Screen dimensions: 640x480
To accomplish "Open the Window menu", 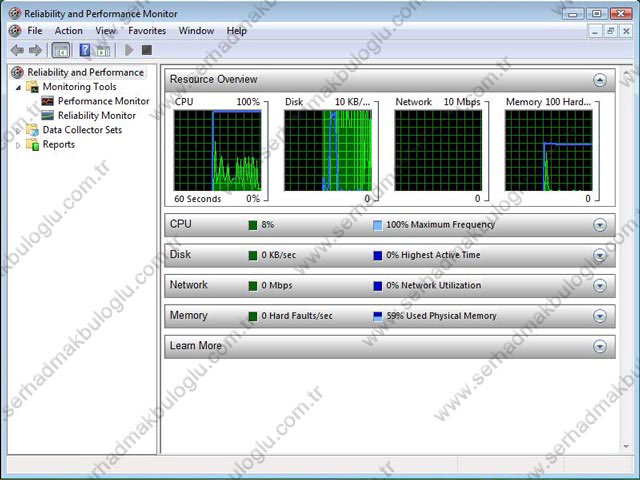I will click(196, 31).
